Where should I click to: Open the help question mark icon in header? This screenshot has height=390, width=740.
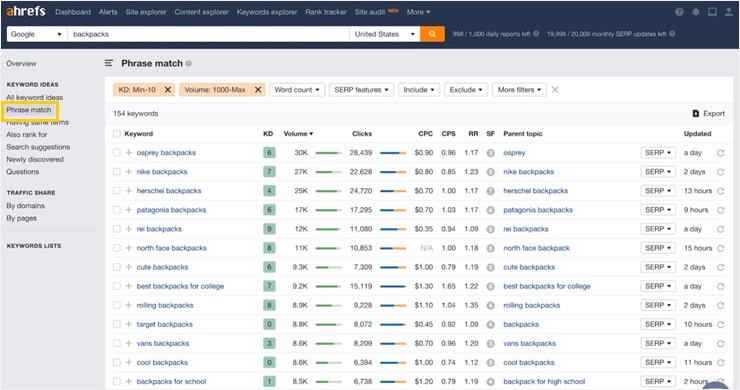pos(679,12)
